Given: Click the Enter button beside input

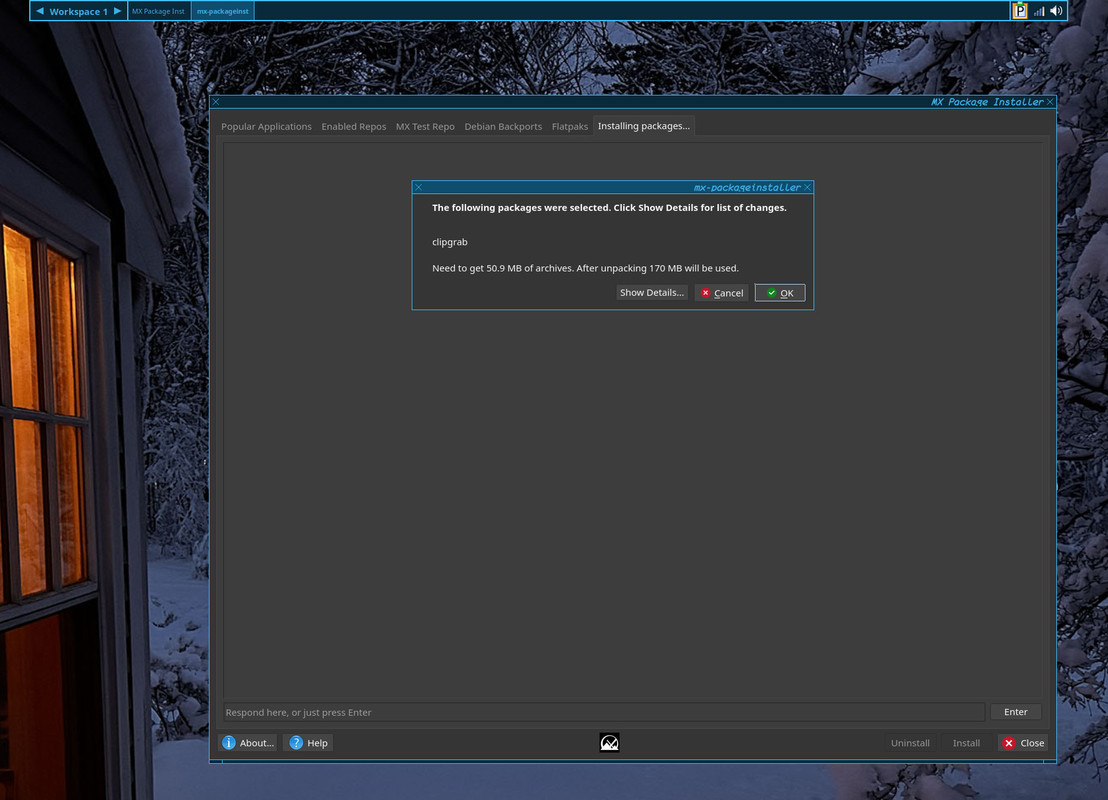Looking at the screenshot, I should pos(1015,712).
